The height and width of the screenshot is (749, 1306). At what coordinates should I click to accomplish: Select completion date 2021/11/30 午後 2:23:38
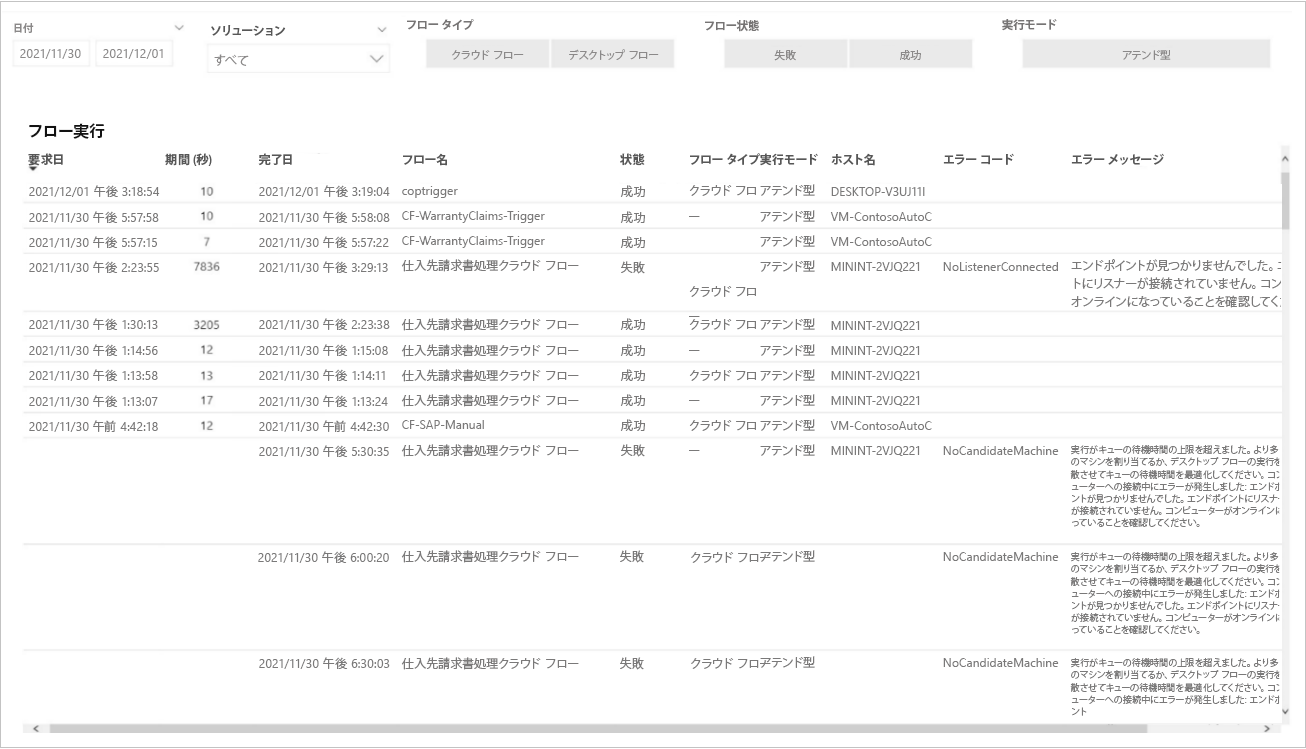[x=323, y=324]
